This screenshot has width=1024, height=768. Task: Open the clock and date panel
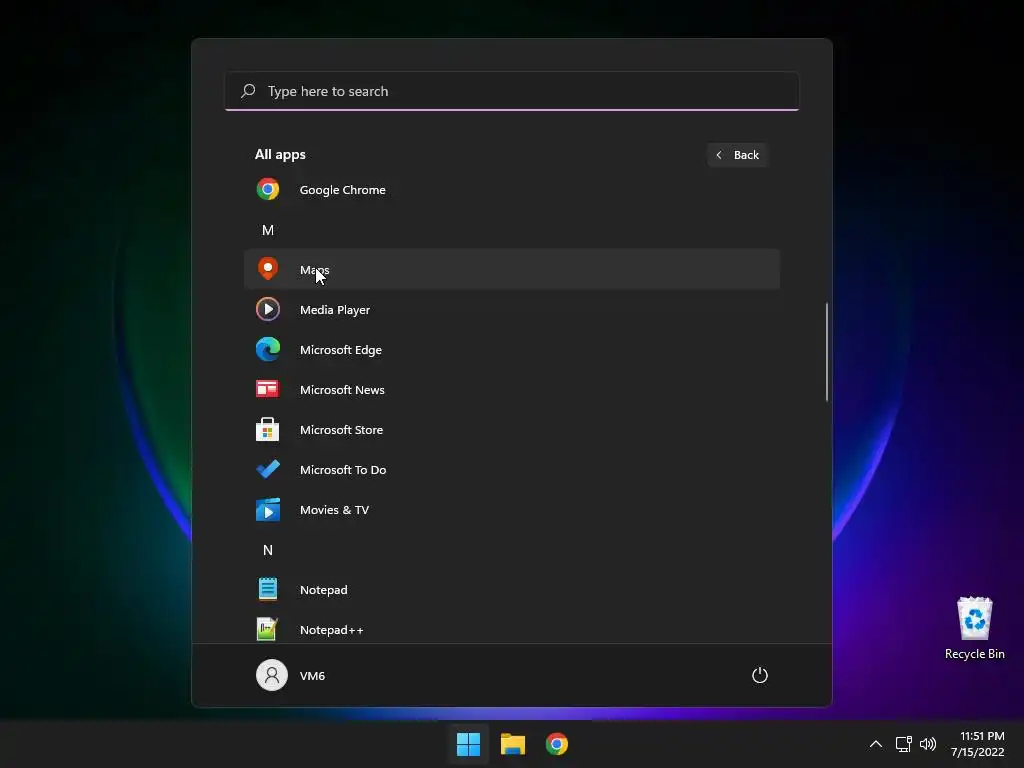pos(978,744)
